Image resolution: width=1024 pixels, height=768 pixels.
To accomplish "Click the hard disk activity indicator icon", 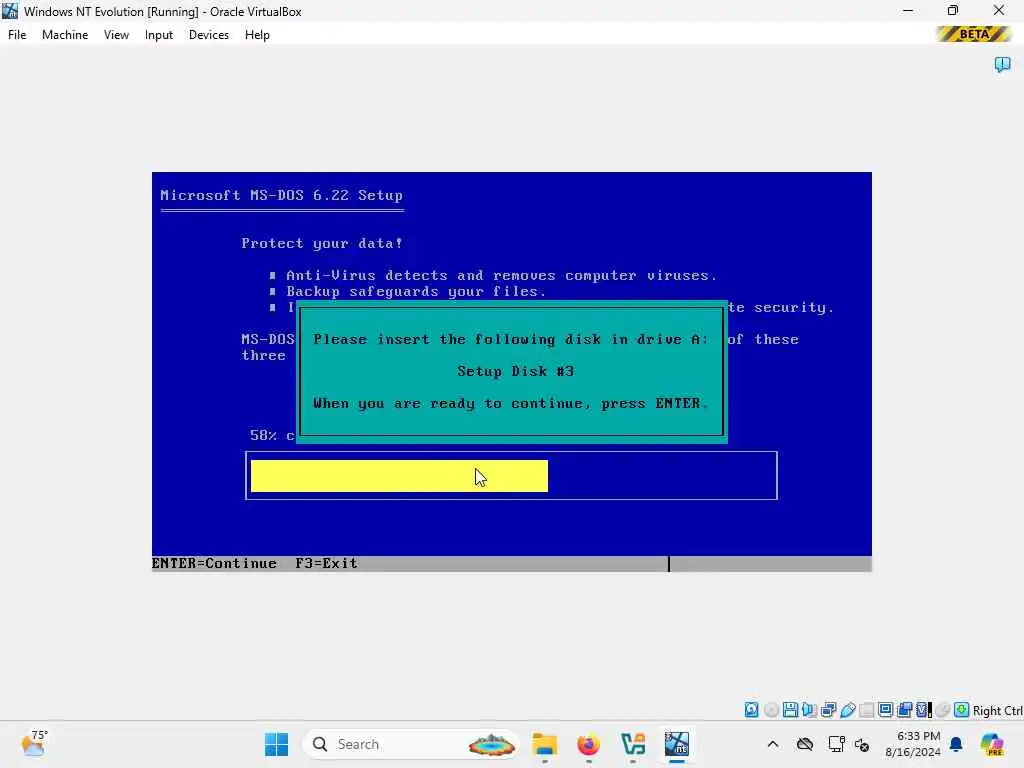I will coord(752,710).
